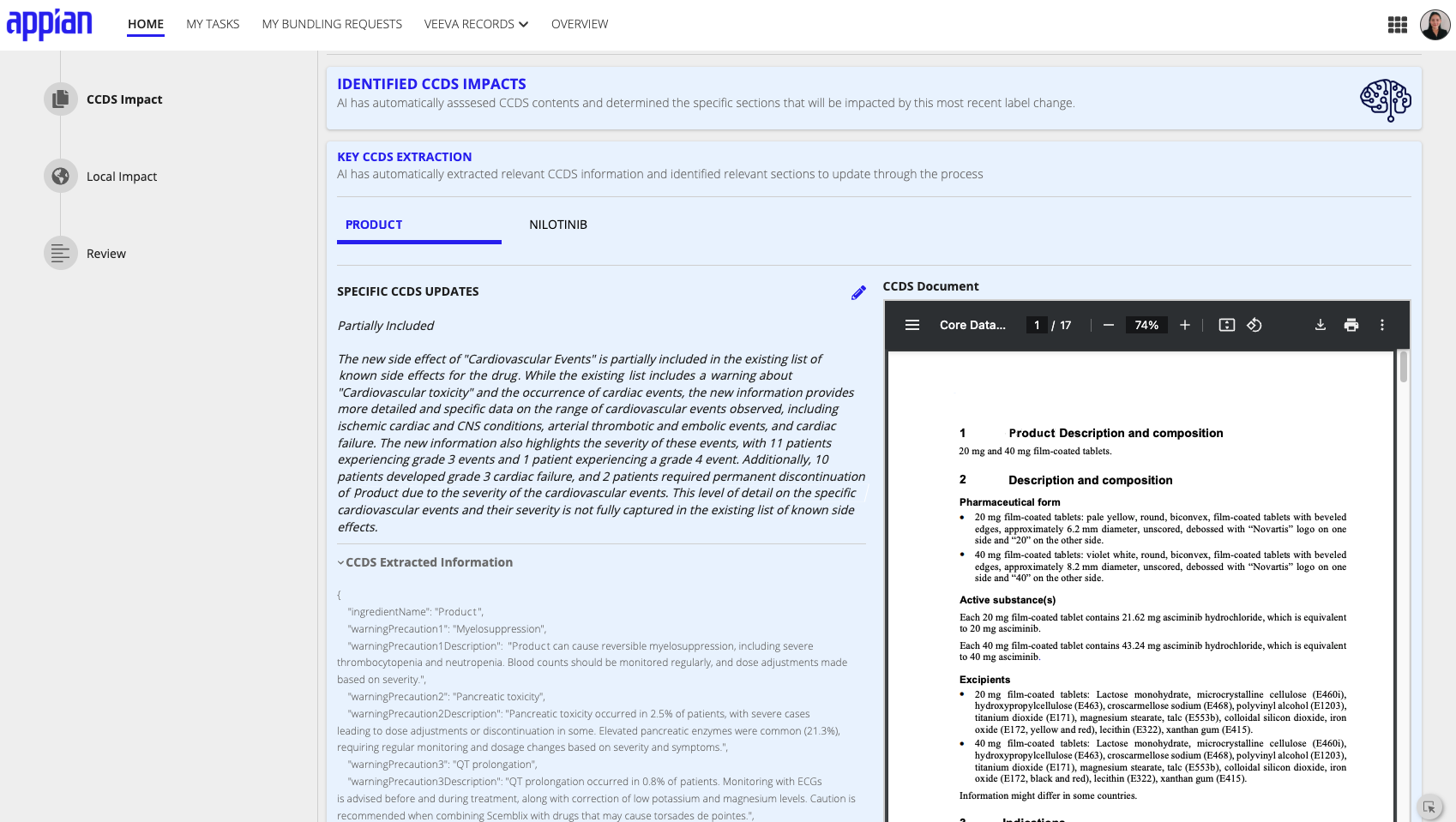Download the CCDS document
This screenshot has height=822, width=1456.
tap(1321, 325)
